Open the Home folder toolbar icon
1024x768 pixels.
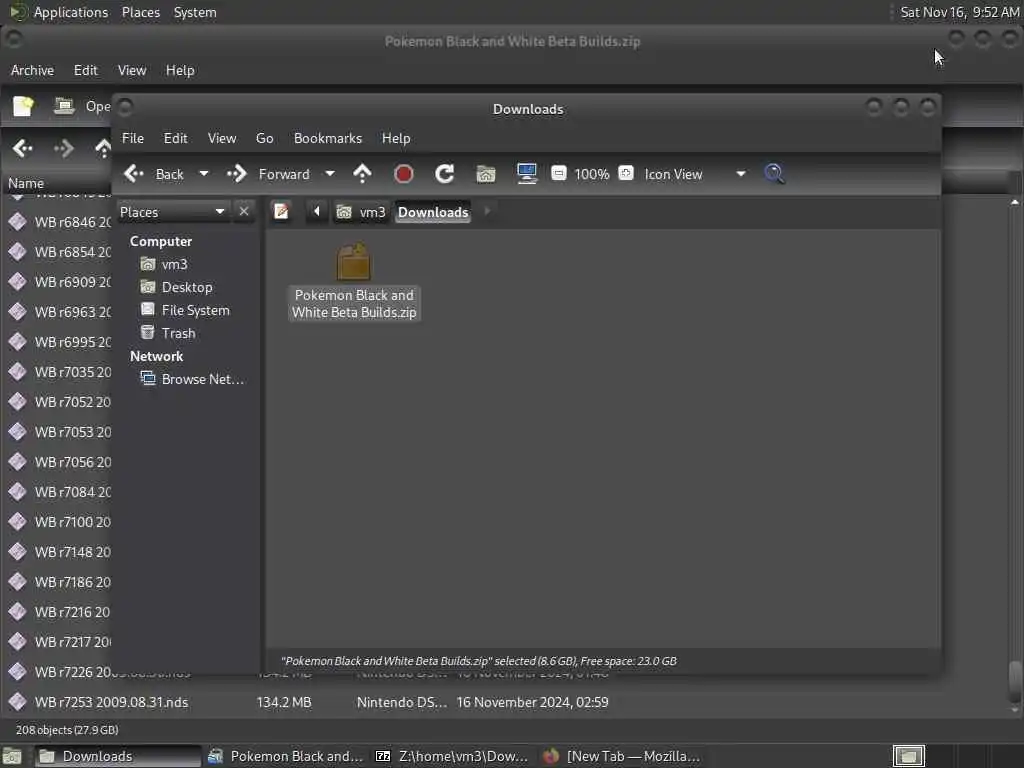pos(486,174)
